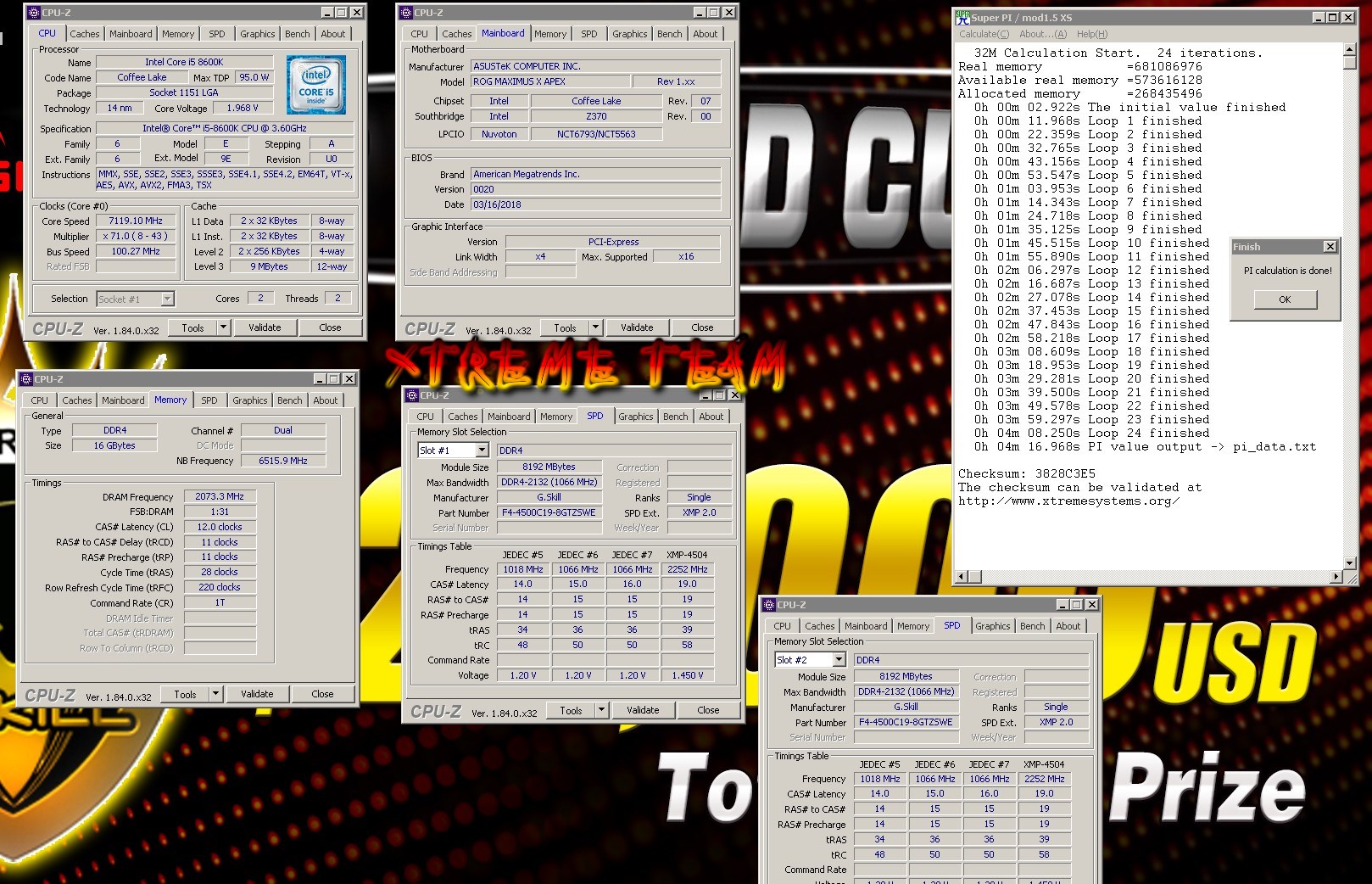
Task: Click Close in the Mainboard window
Action: point(702,327)
